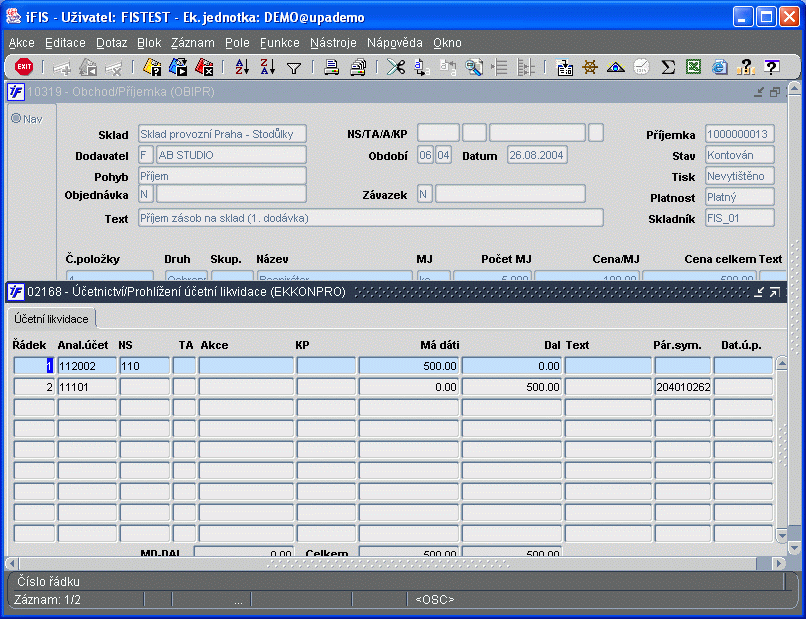
Task: Open the Akce menu
Action: (x=22, y=43)
